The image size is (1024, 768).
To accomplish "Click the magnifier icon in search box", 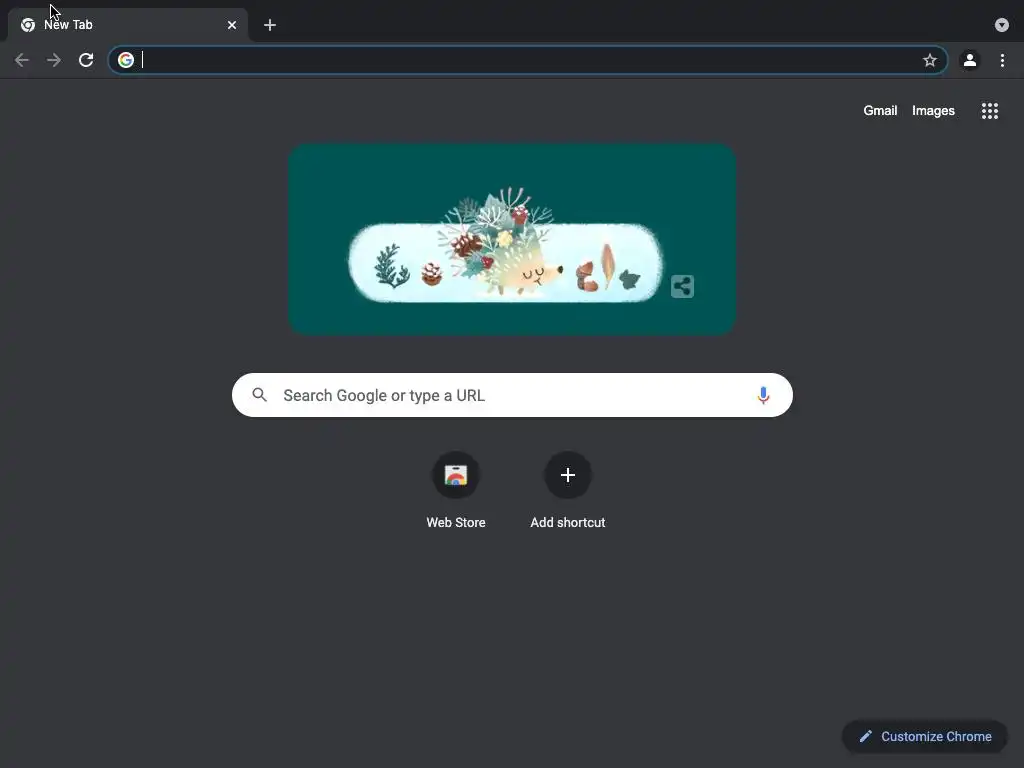I will click(260, 395).
